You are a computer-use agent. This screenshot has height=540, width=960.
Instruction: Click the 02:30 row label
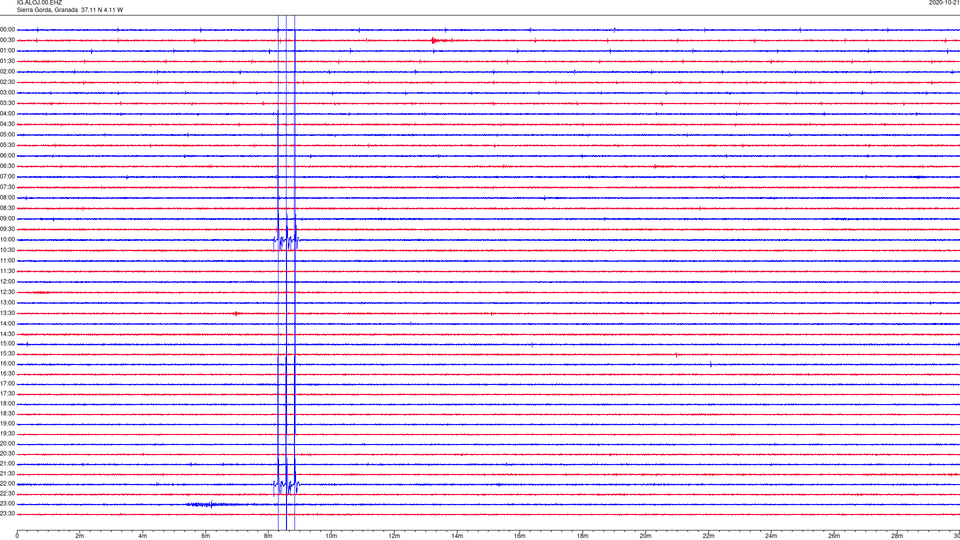click(8, 82)
